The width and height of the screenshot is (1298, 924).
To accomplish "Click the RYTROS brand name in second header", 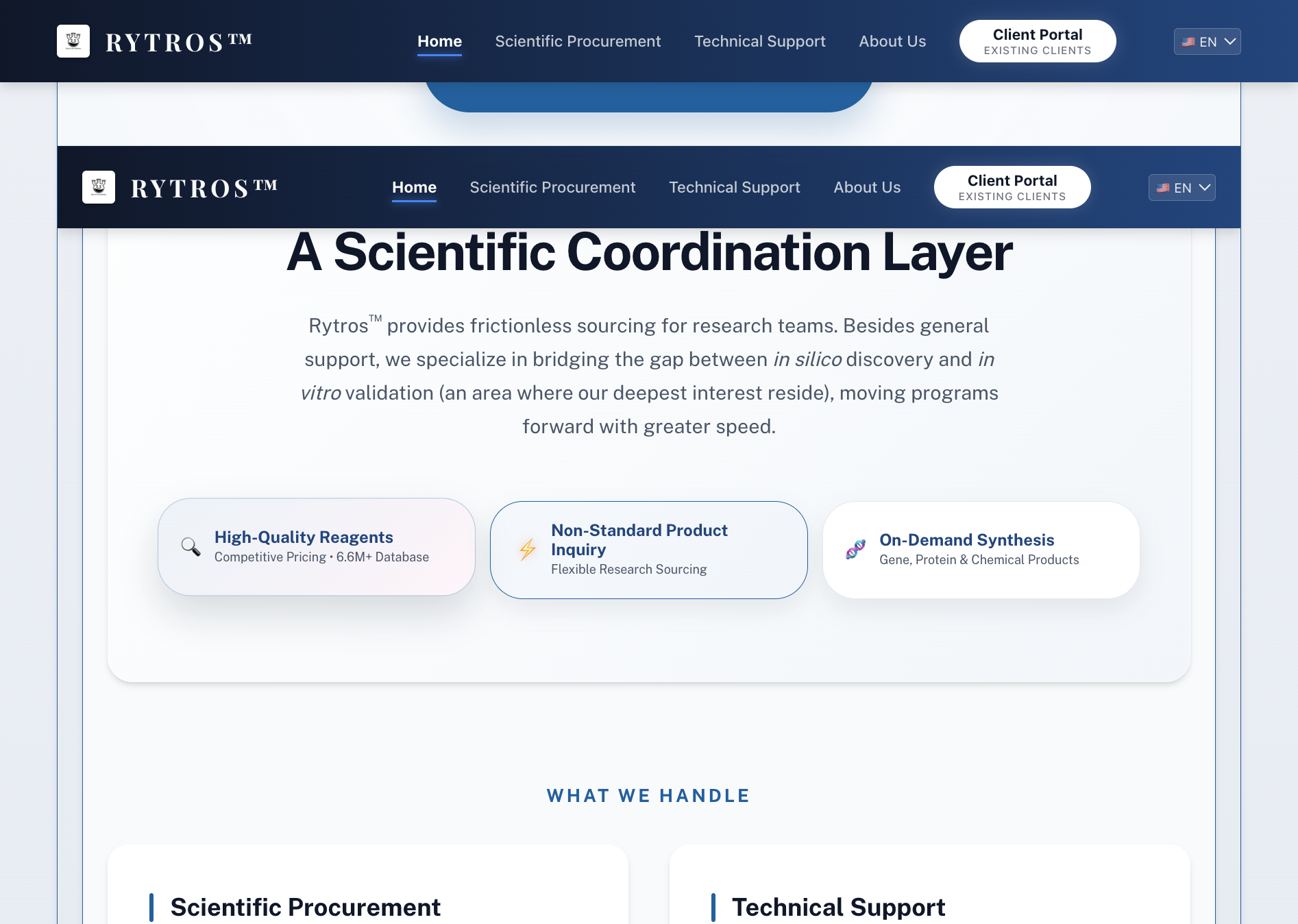I will (204, 188).
